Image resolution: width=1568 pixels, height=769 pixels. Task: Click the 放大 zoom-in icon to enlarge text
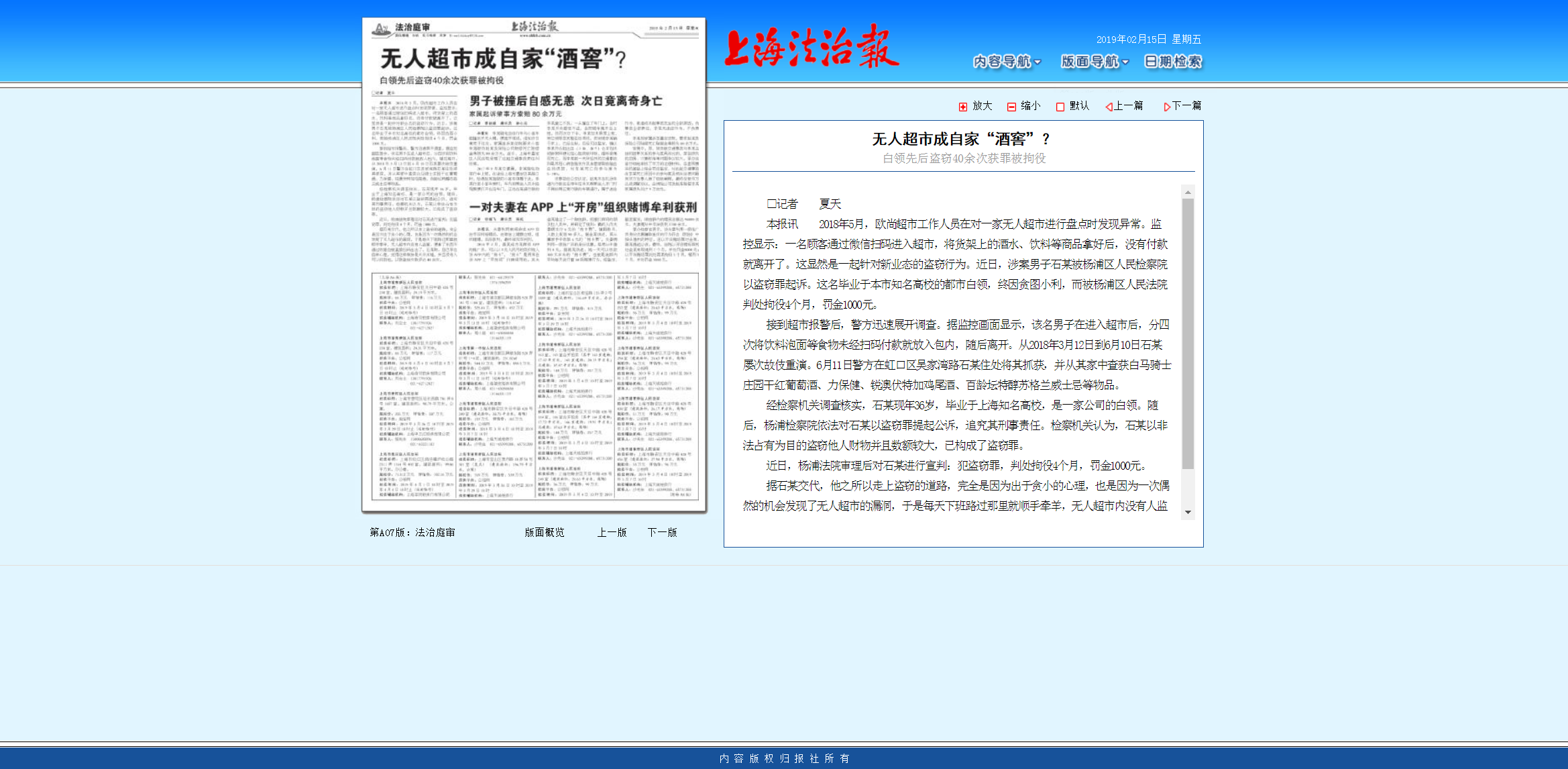(x=981, y=105)
